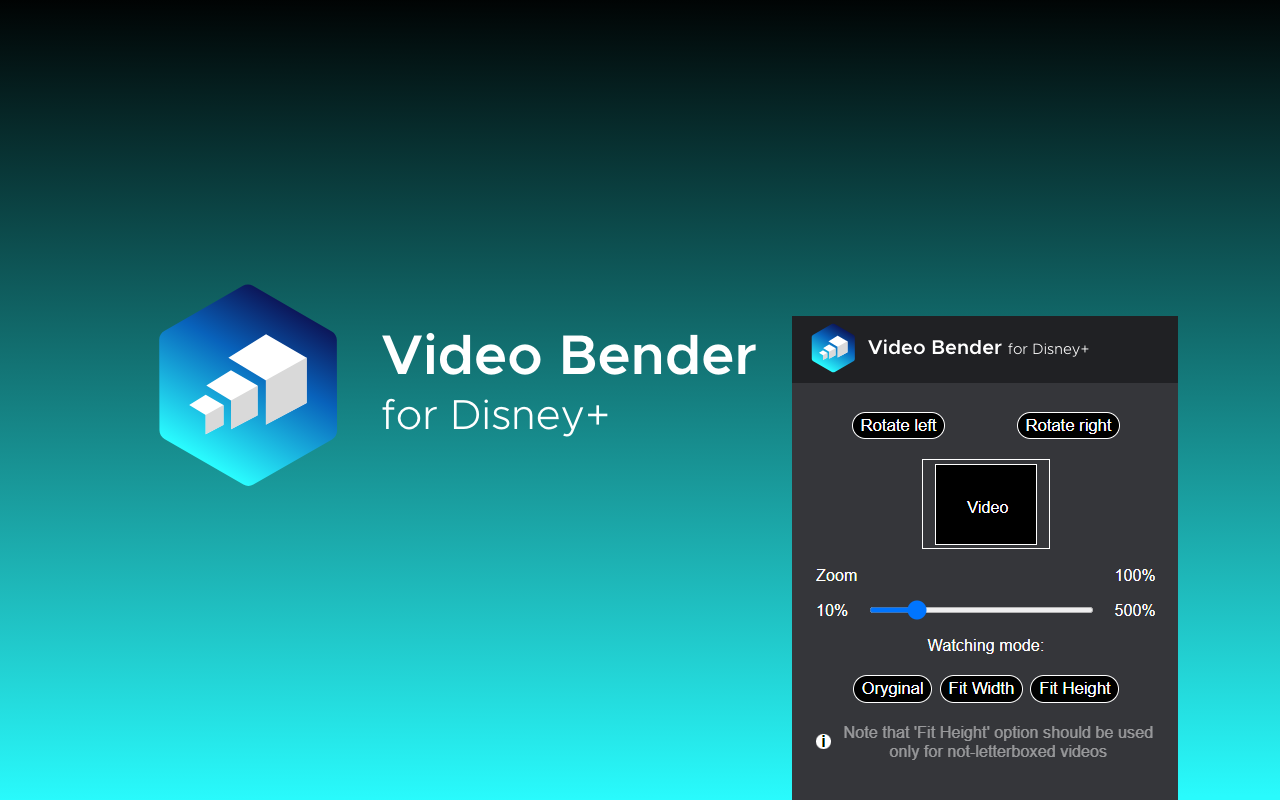This screenshot has height=800, width=1280.
Task: Click the info icon beside the Fit Height note
Action: 823,741
